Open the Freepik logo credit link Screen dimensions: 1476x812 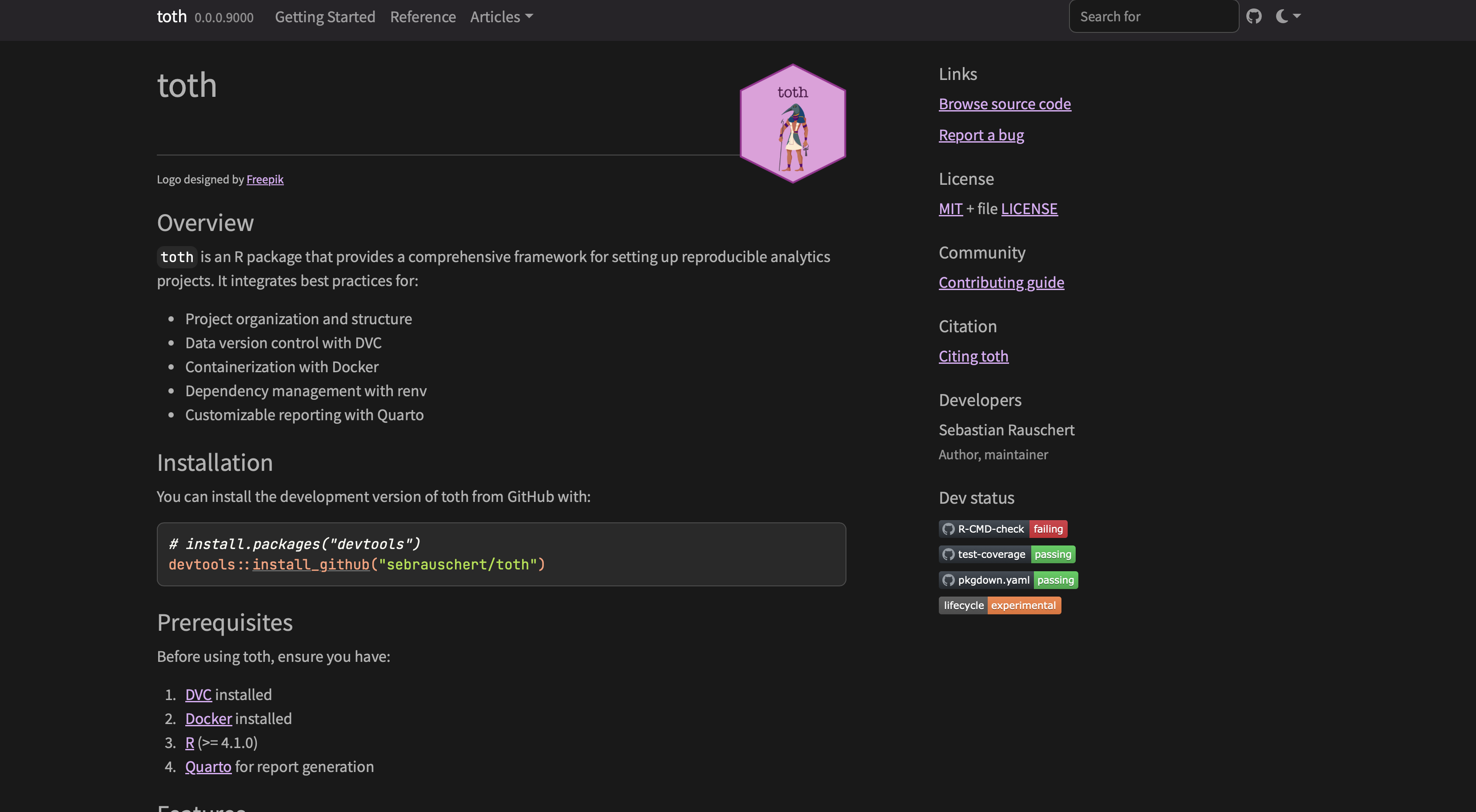[265, 179]
